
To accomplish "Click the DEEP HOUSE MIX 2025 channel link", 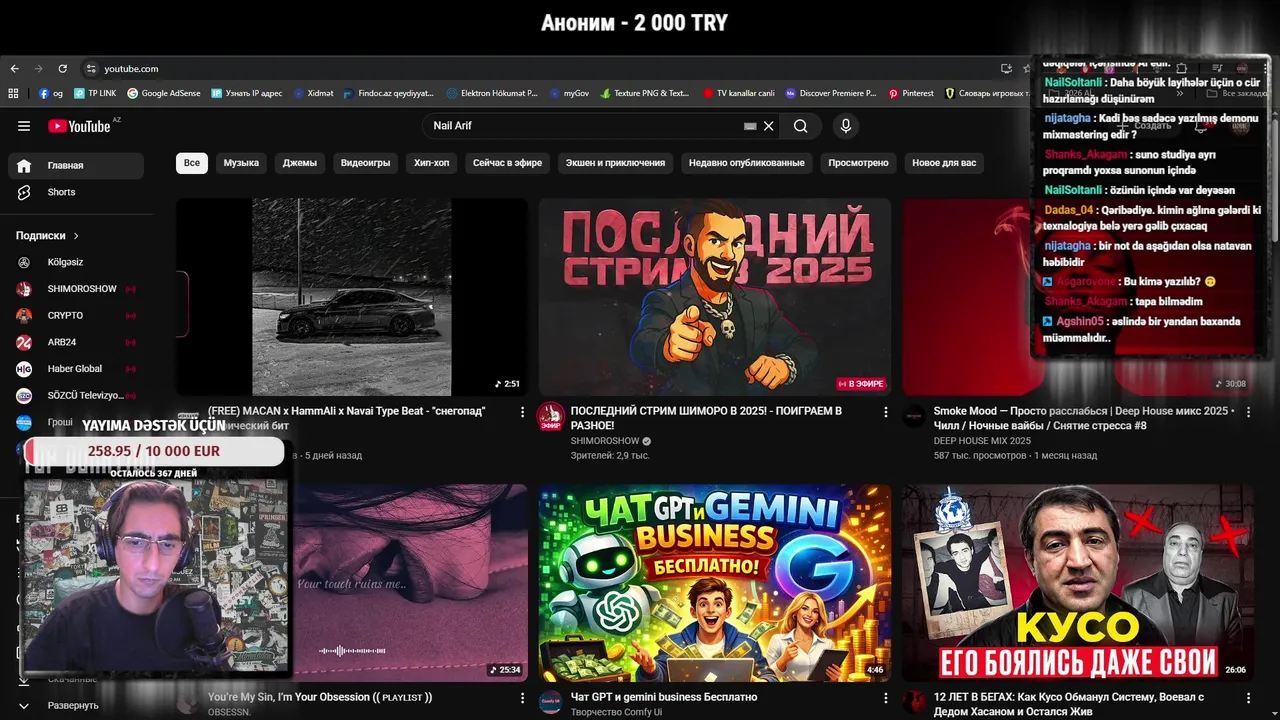I will (x=982, y=441).
